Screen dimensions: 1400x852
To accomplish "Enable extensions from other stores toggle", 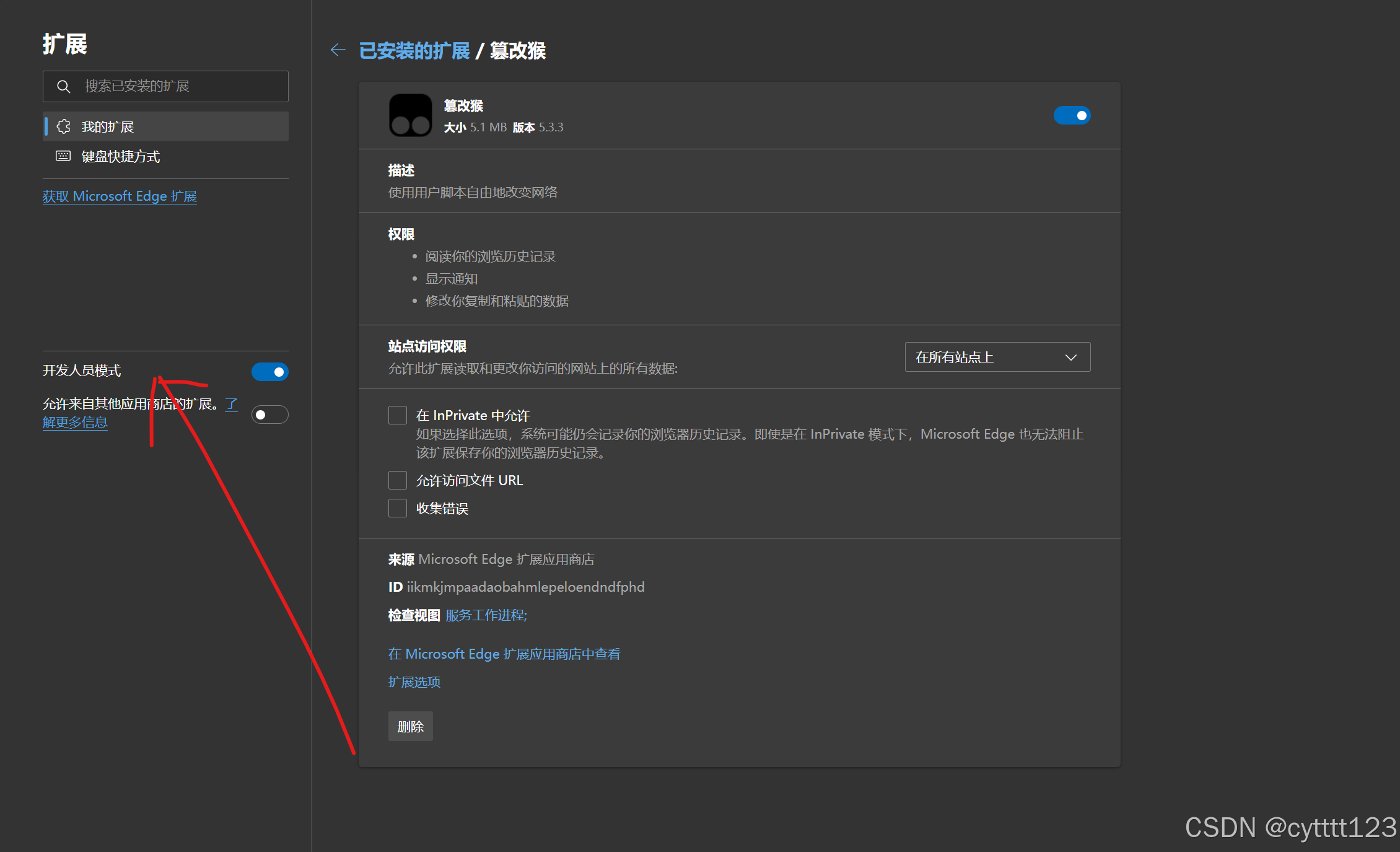I will 269,415.
